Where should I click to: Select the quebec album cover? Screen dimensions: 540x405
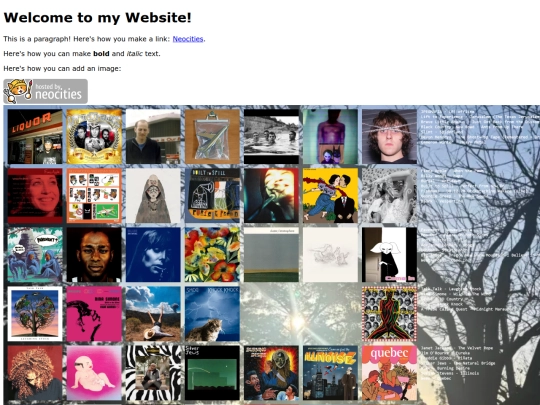(390, 373)
